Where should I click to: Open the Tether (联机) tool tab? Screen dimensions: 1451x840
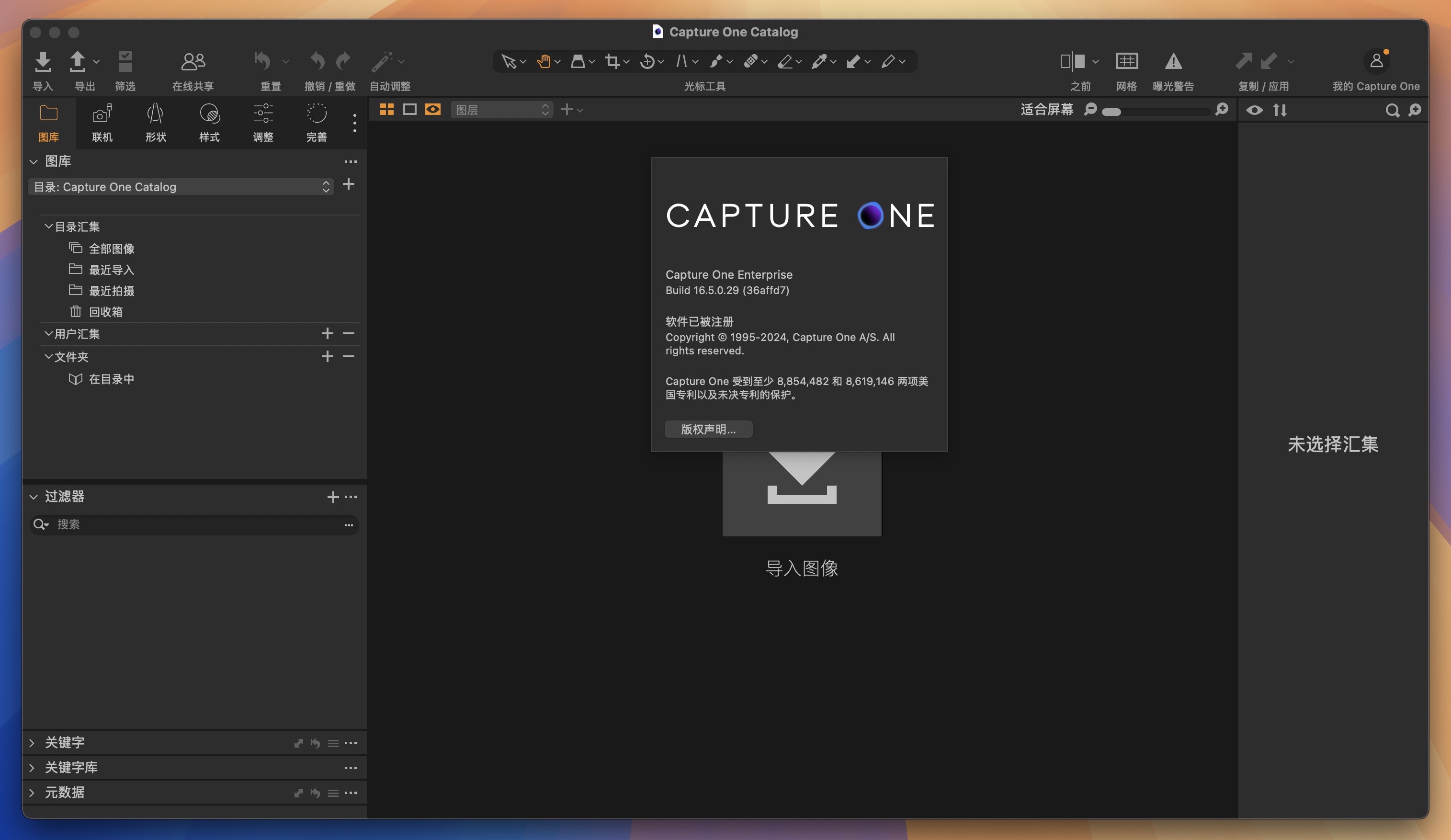[102, 123]
